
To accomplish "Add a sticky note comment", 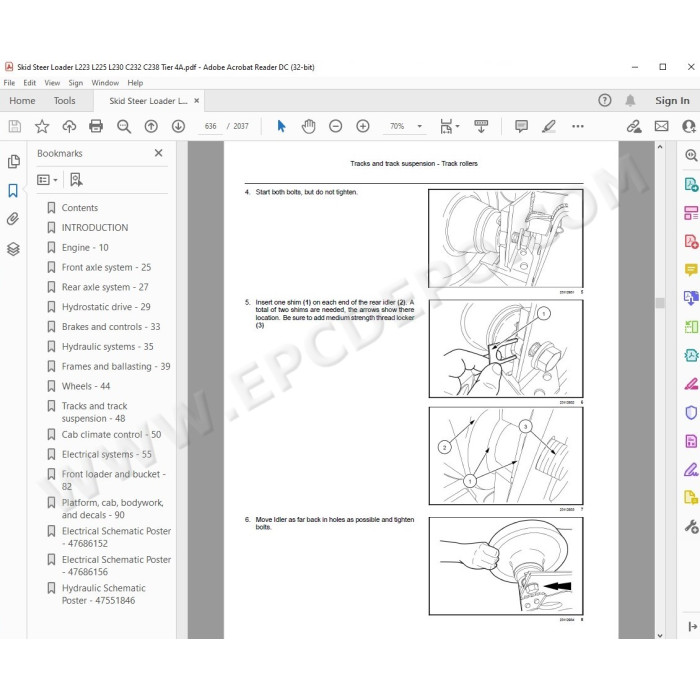I will pos(521,126).
